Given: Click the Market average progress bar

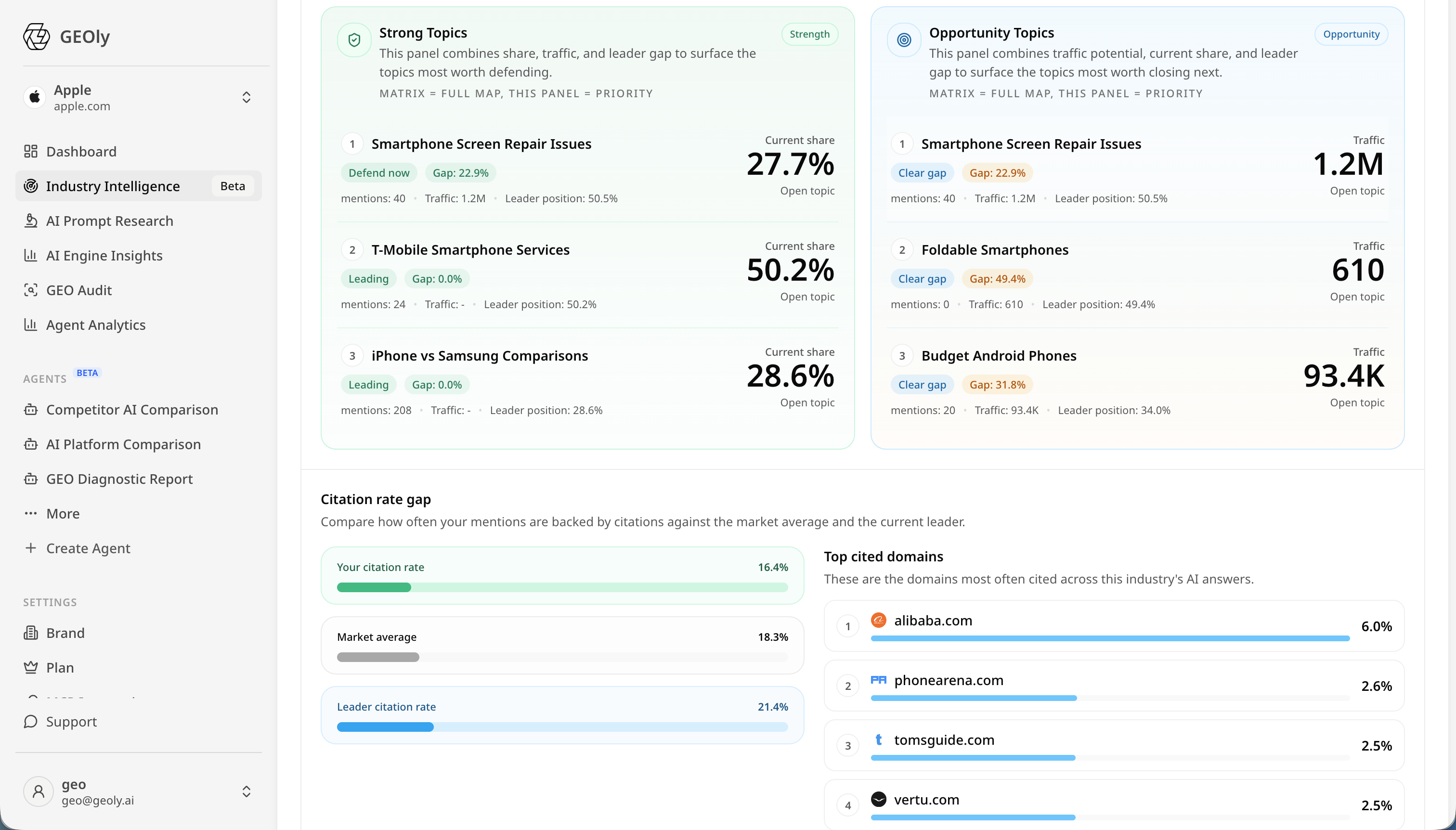Looking at the screenshot, I should click(562, 657).
